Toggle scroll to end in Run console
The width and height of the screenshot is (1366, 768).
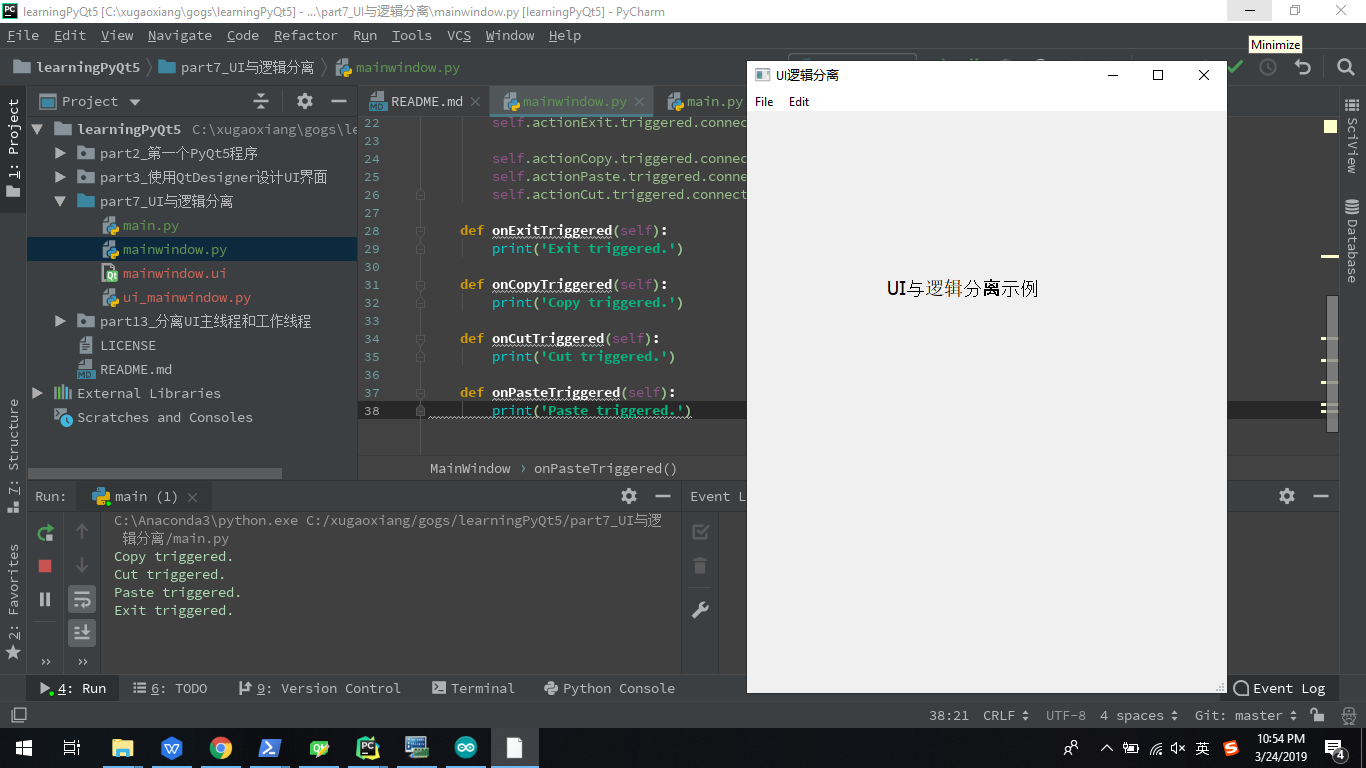[82, 632]
